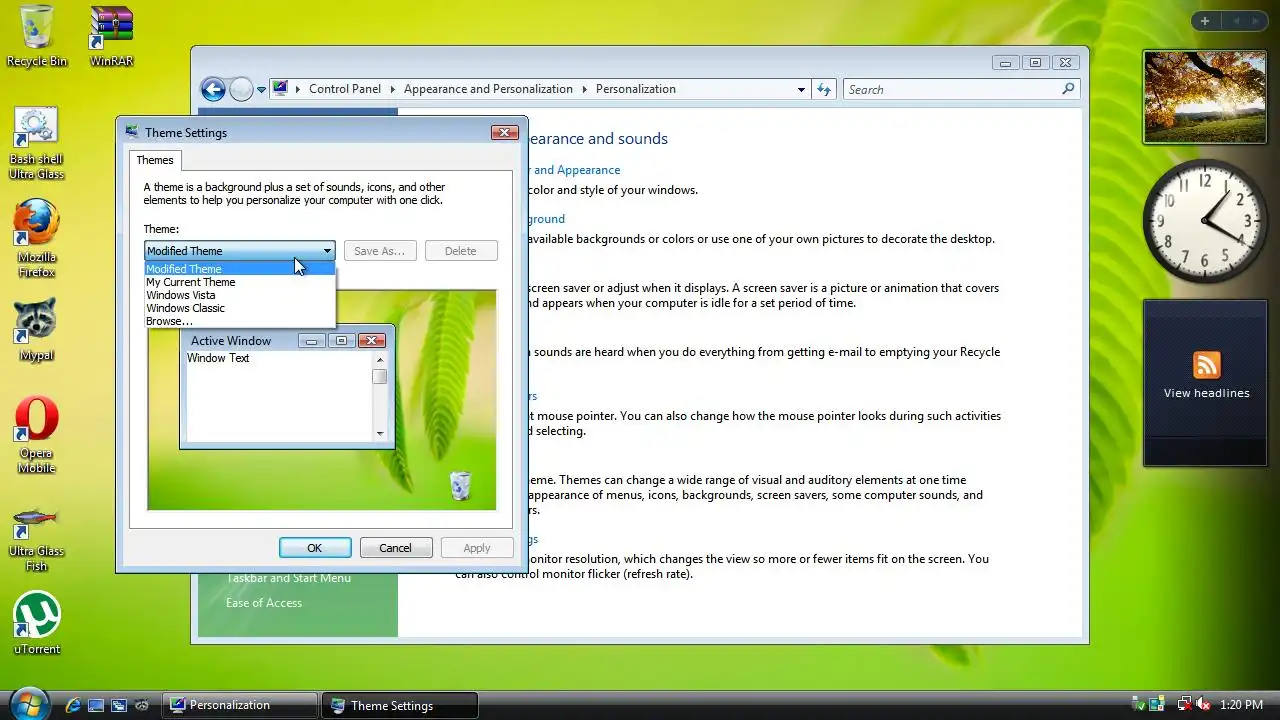Click the Show Desktop Quick Launch icon

pyautogui.click(x=96, y=705)
